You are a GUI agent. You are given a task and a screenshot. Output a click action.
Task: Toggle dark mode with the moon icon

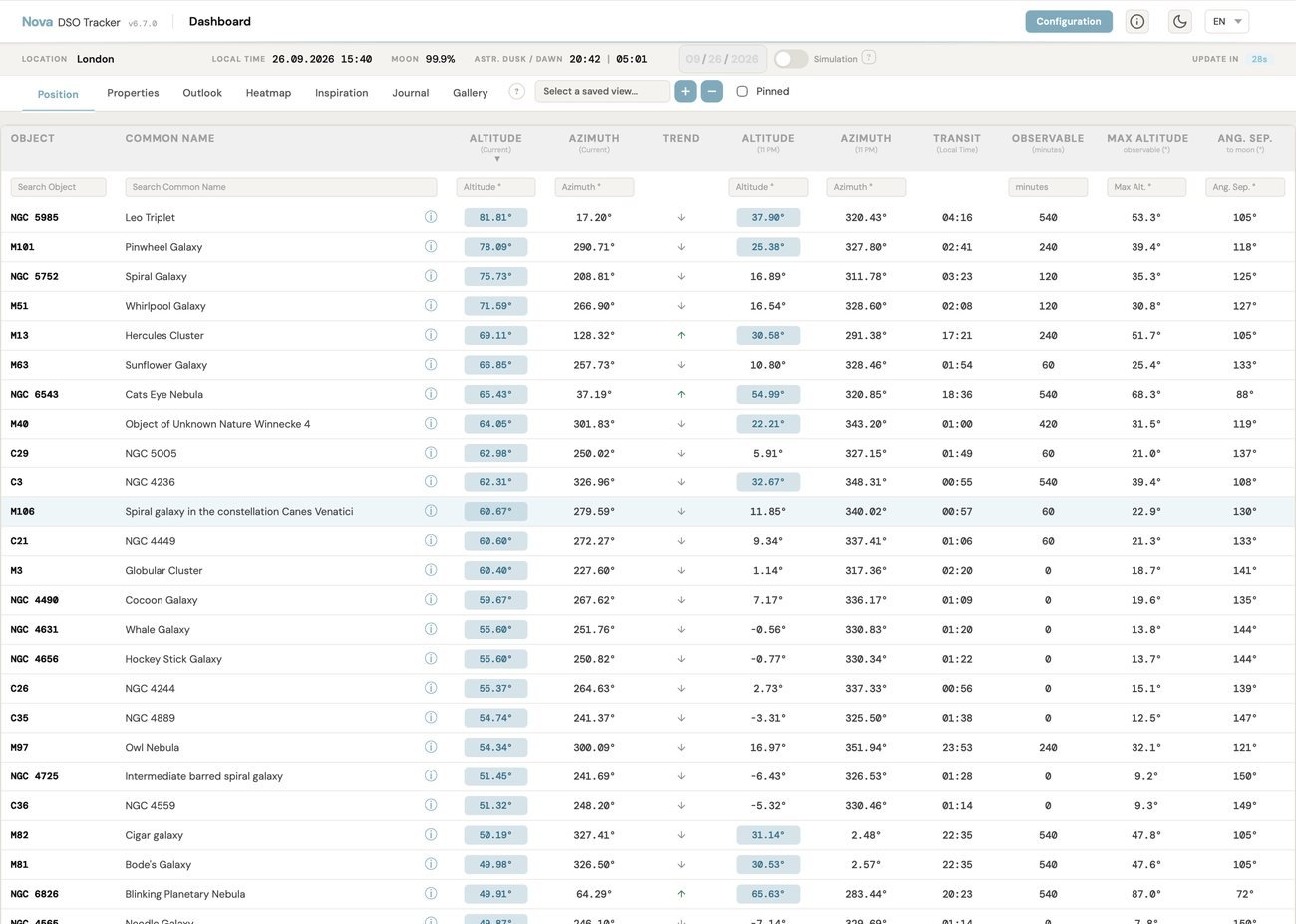point(1180,21)
